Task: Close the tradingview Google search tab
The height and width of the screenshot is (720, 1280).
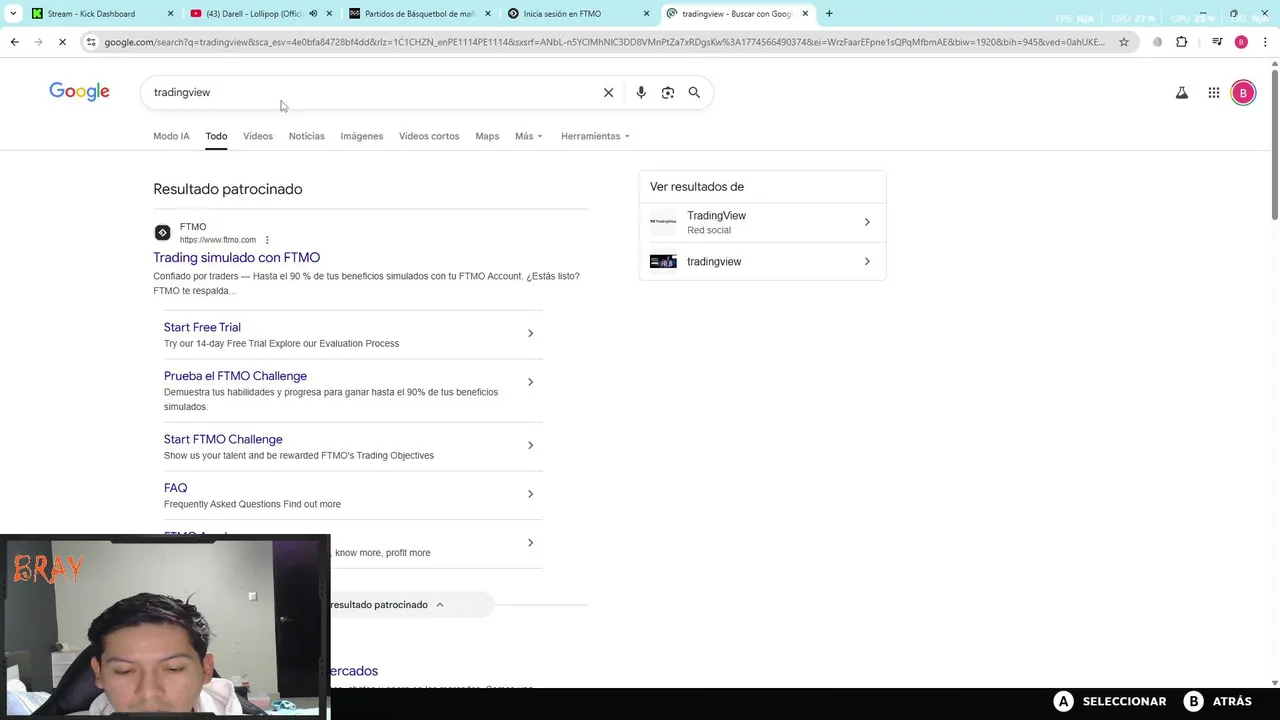Action: [x=805, y=14]
